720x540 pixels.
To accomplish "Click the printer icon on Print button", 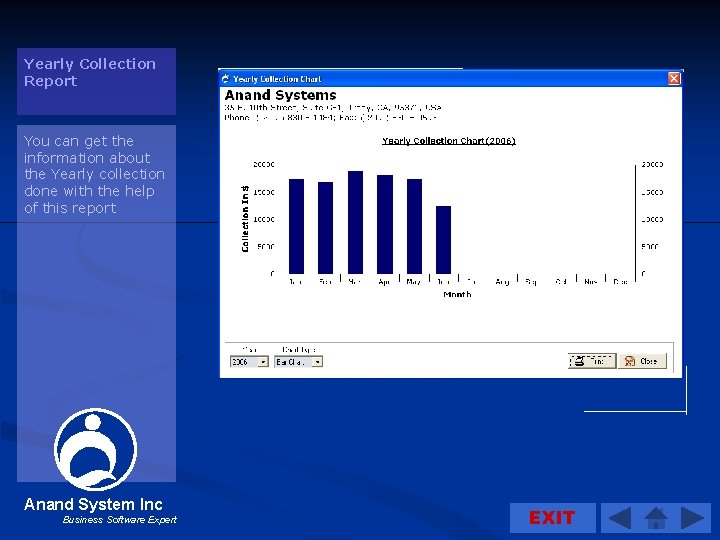I will coord(579,361).
